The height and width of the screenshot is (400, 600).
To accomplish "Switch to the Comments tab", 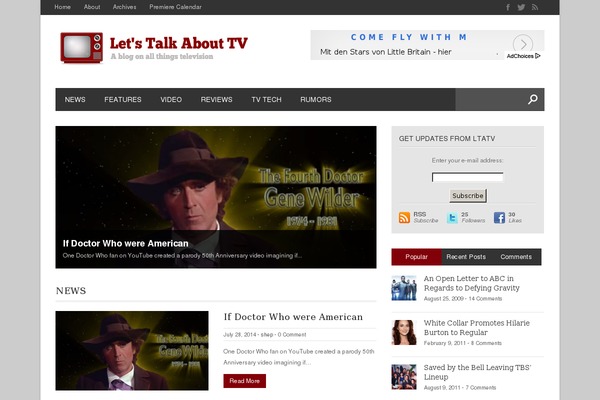I will [516, 257].
